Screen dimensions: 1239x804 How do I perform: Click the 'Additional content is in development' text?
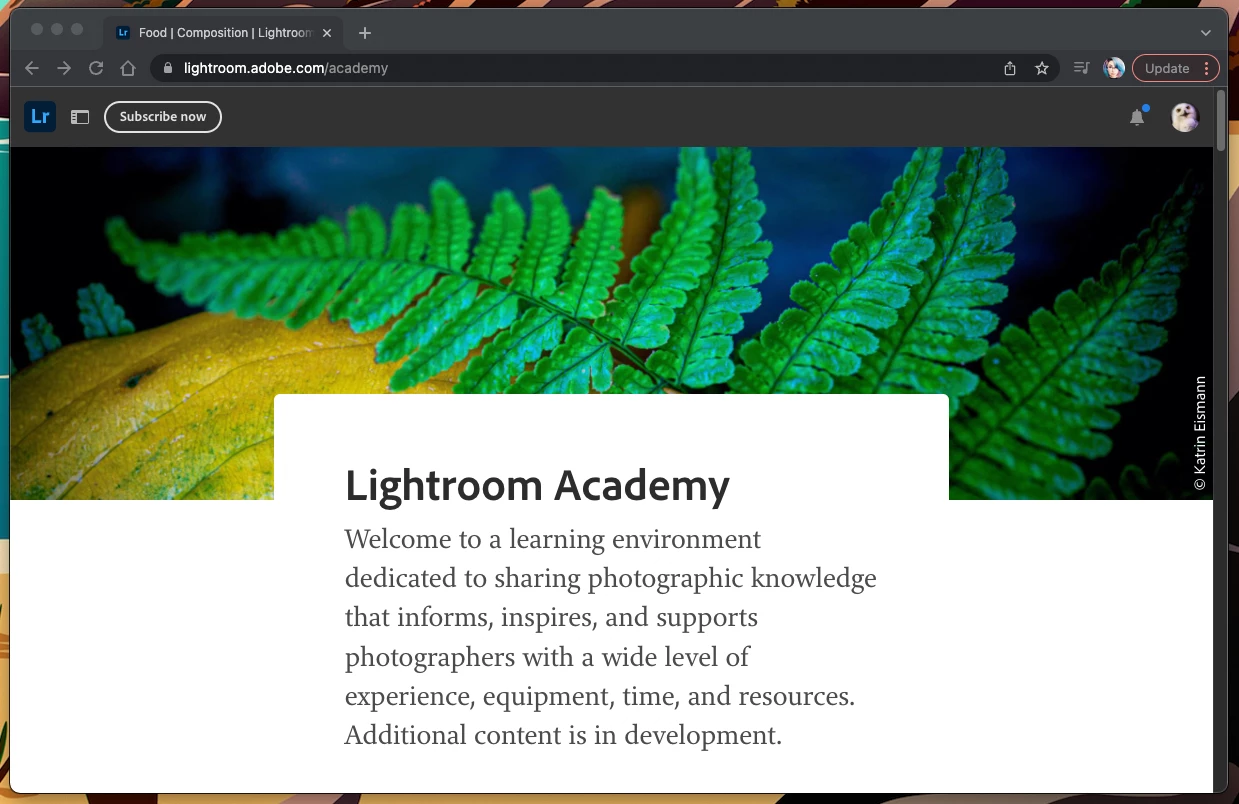click(x=563, y=735)
